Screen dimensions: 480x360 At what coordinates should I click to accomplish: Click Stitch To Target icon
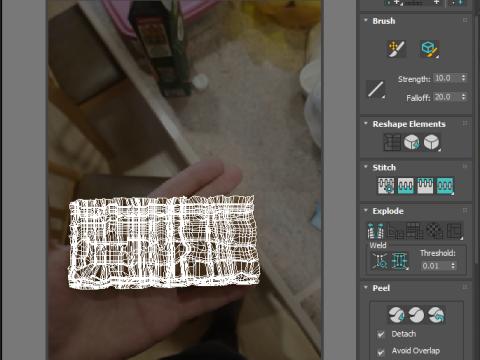[386, 186]
